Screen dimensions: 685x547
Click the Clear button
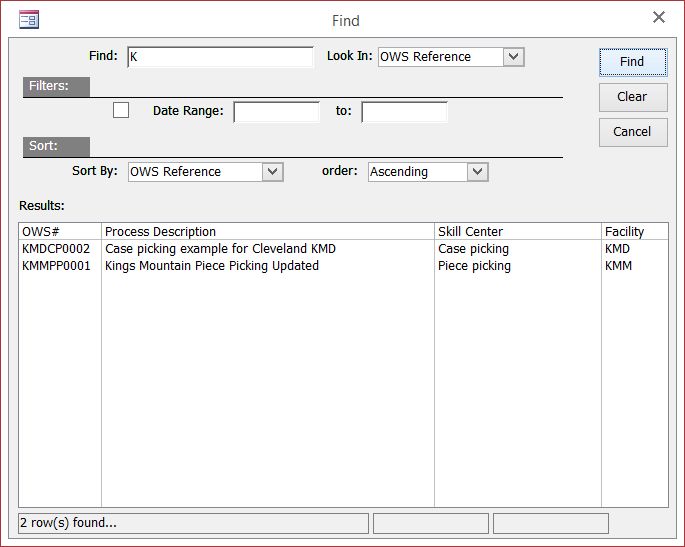tap(633, 97)
